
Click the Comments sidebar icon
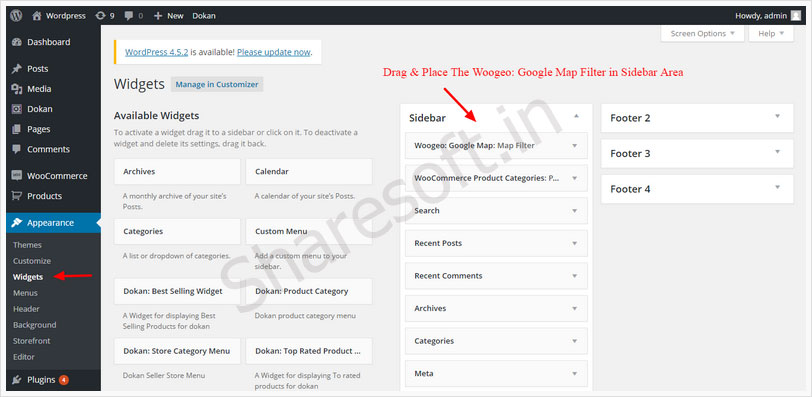(17, 150)
